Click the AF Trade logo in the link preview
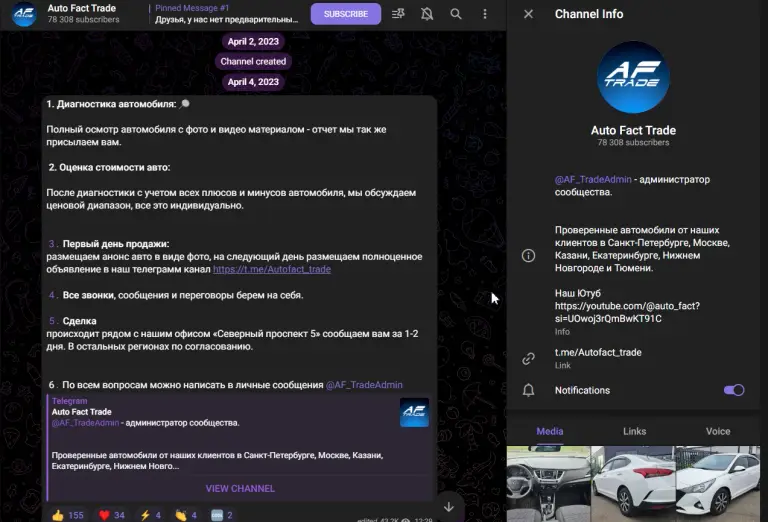 (x=414, y=412)
